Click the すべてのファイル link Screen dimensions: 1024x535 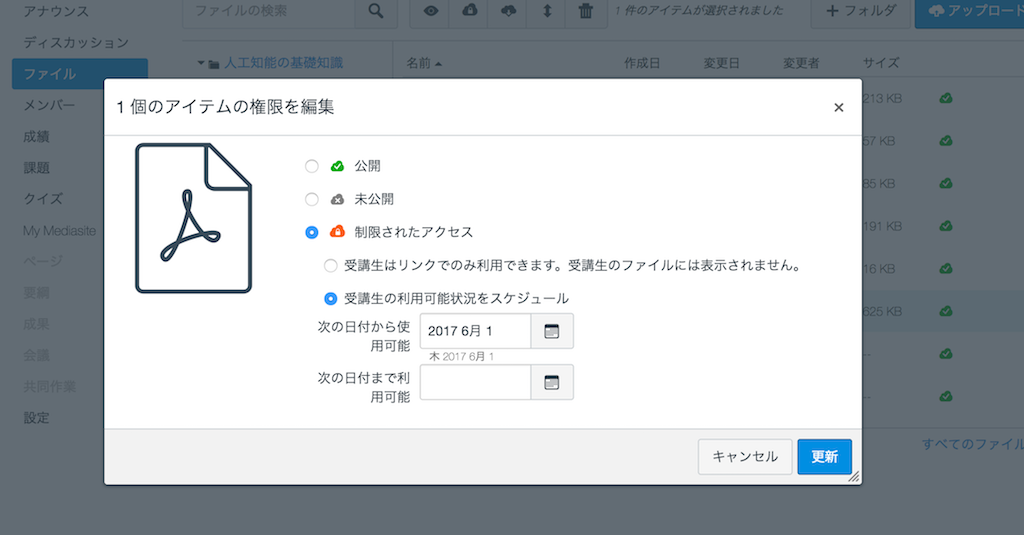click(972, 444)
